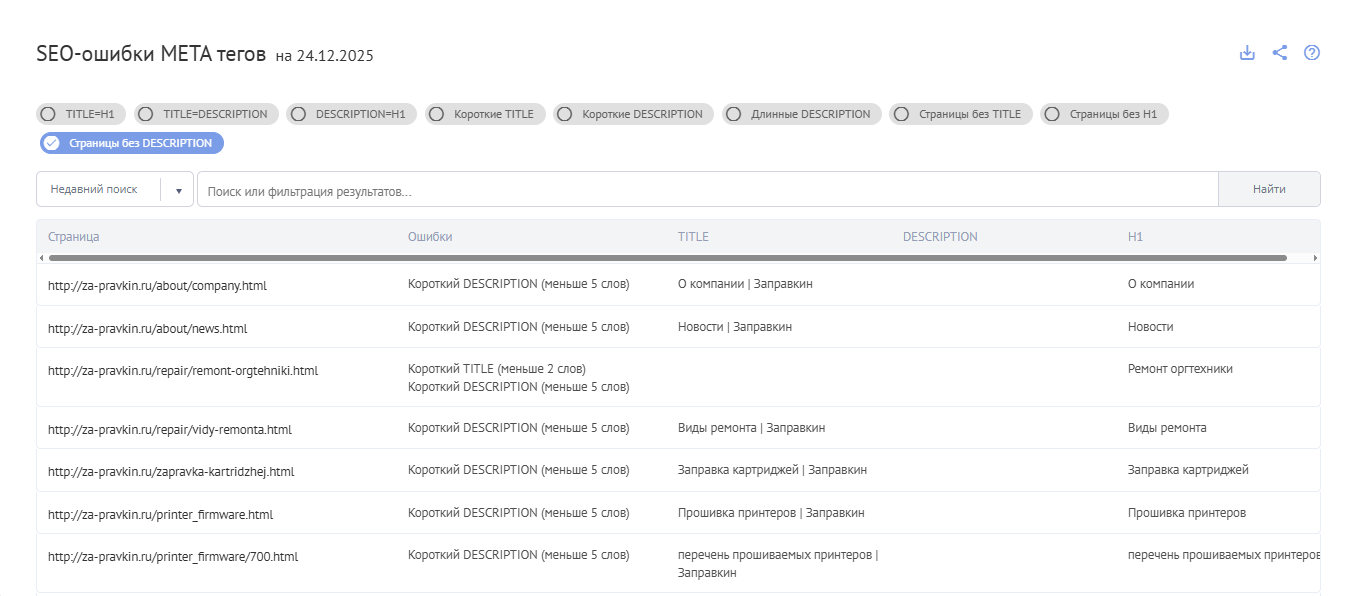Viewport: 1354px width, 596px height.
Task: Share the META tags report
Action: [x=1280, y=53]
